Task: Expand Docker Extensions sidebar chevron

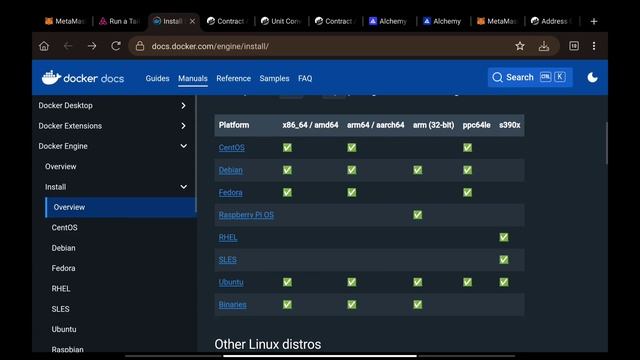Action: click(183, 126)
